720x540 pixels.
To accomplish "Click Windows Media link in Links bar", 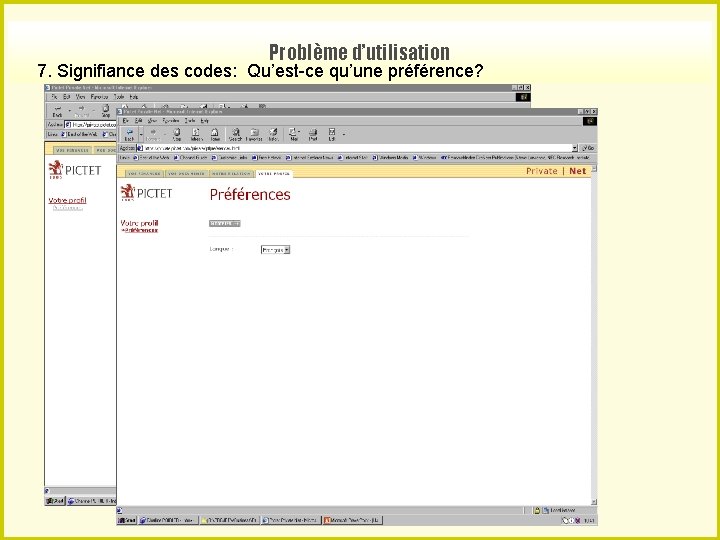I will [390, 158].
